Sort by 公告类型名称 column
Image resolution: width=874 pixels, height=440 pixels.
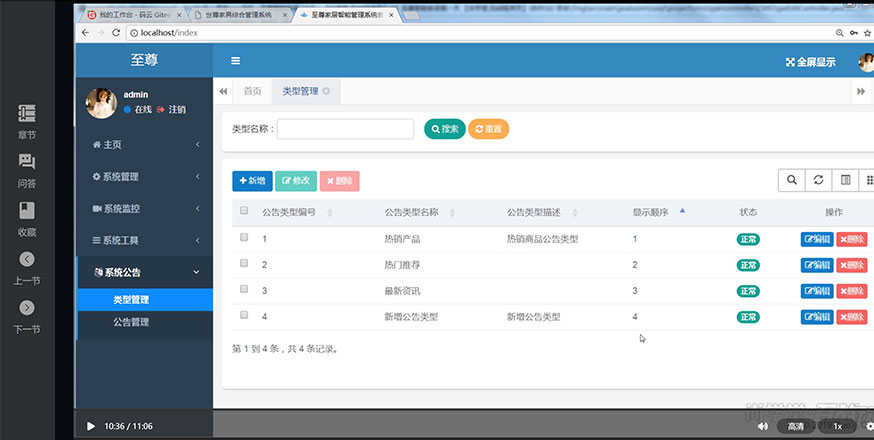point(419,212)
